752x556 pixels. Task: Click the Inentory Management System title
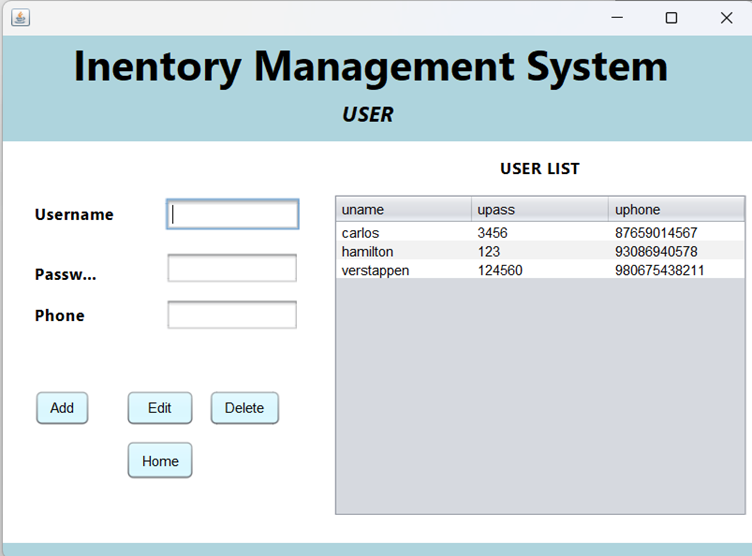(371, 67)
